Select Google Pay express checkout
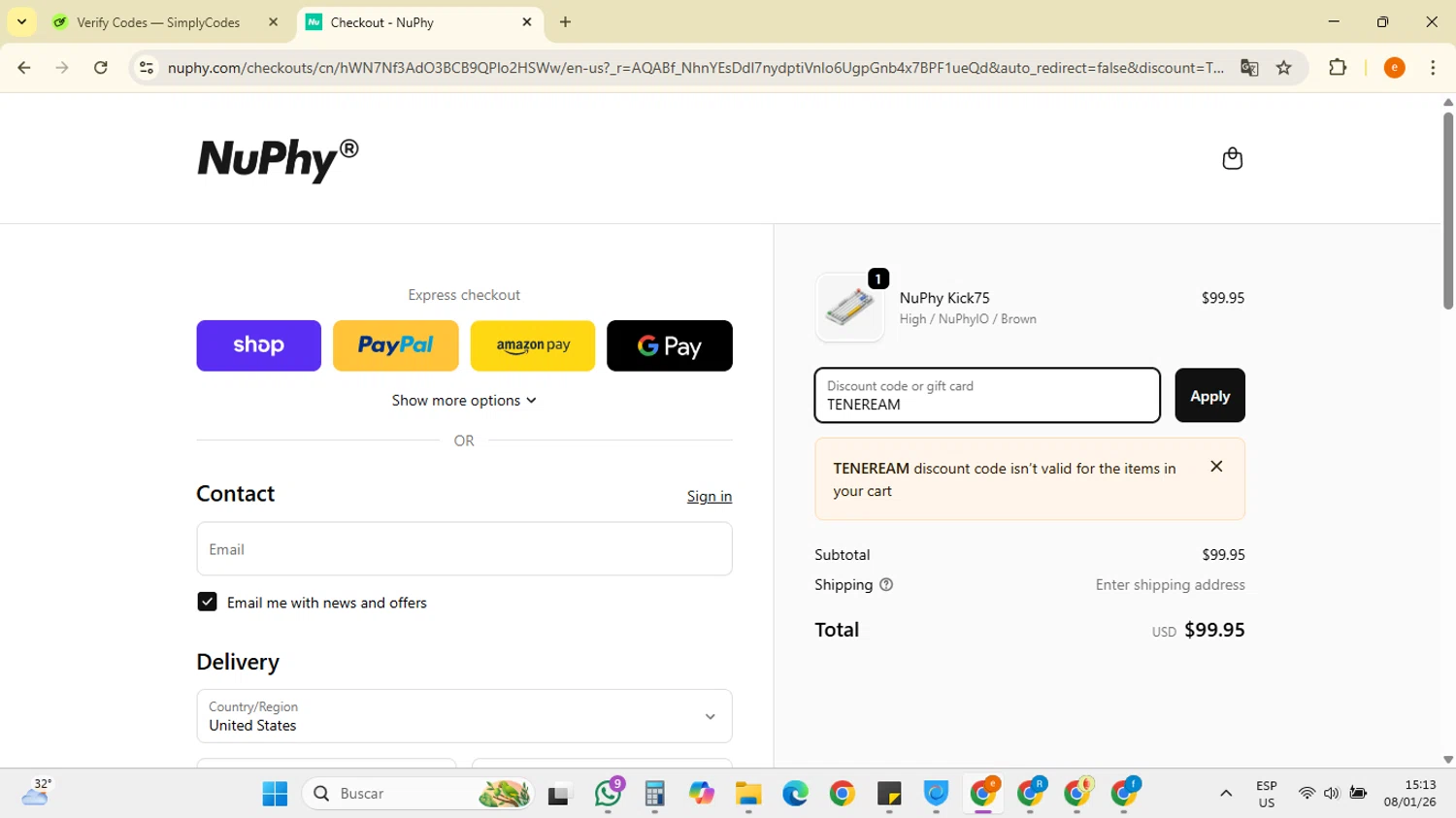1456x818 pixels. pyautogui.click(x=670, y=345)
